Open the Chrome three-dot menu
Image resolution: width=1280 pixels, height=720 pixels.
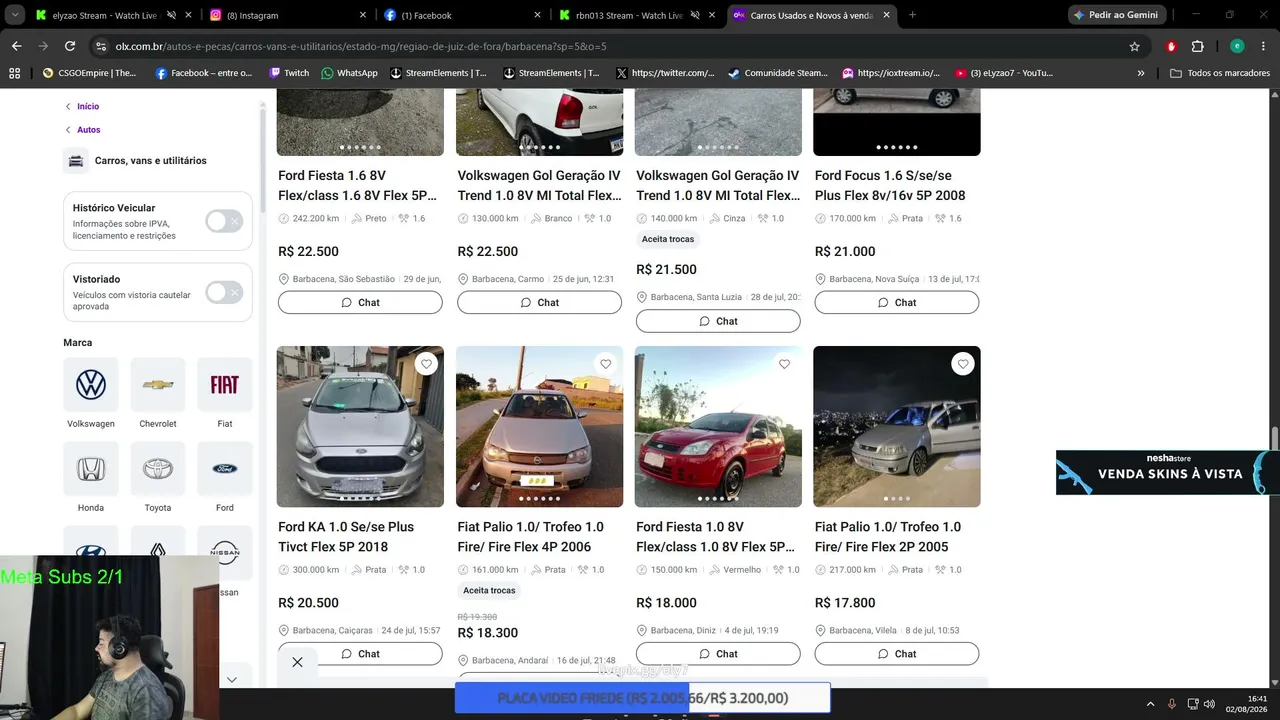point(1264,46)
